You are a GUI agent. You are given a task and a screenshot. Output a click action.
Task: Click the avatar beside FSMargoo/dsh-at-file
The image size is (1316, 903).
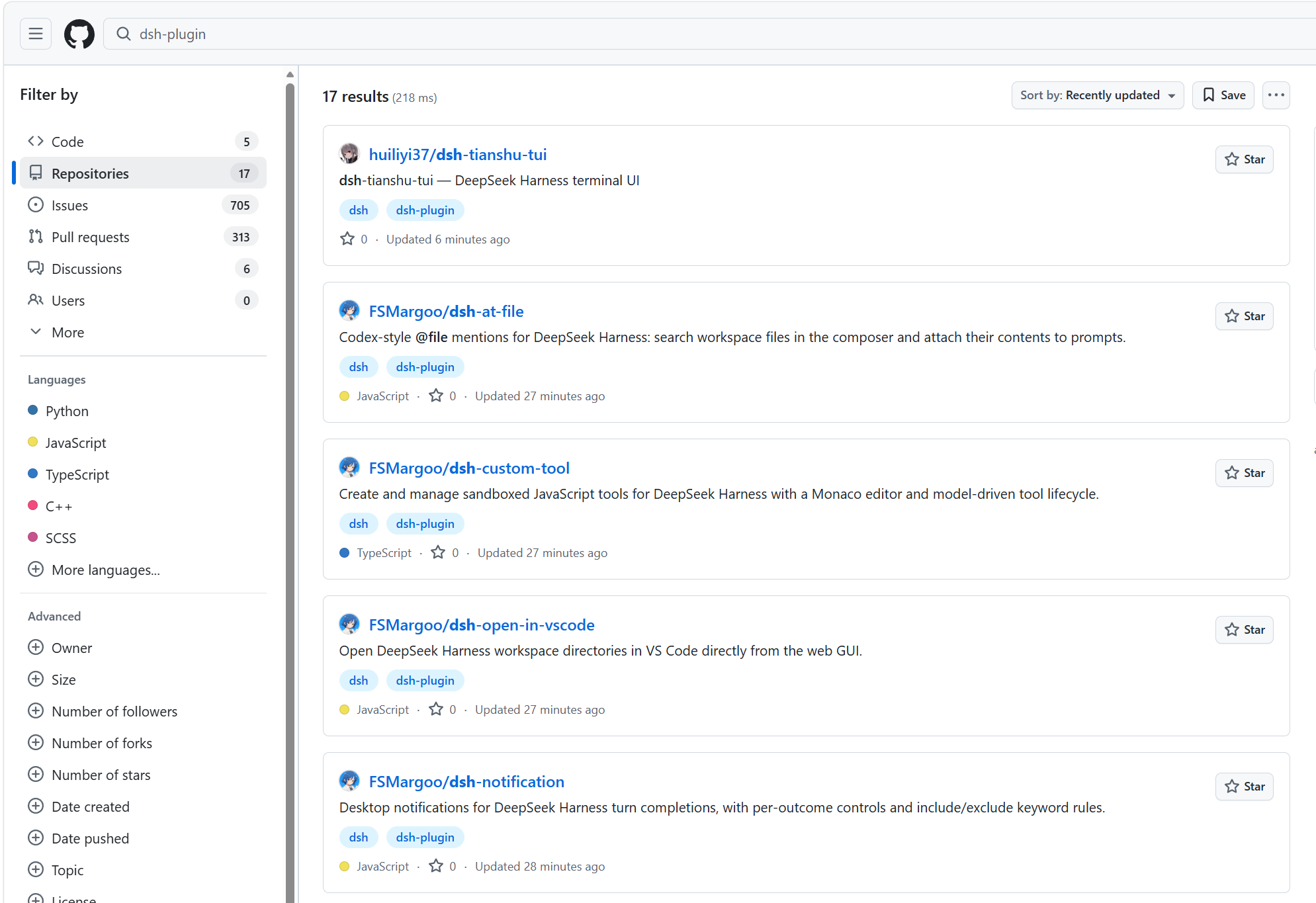coord(349,310)
